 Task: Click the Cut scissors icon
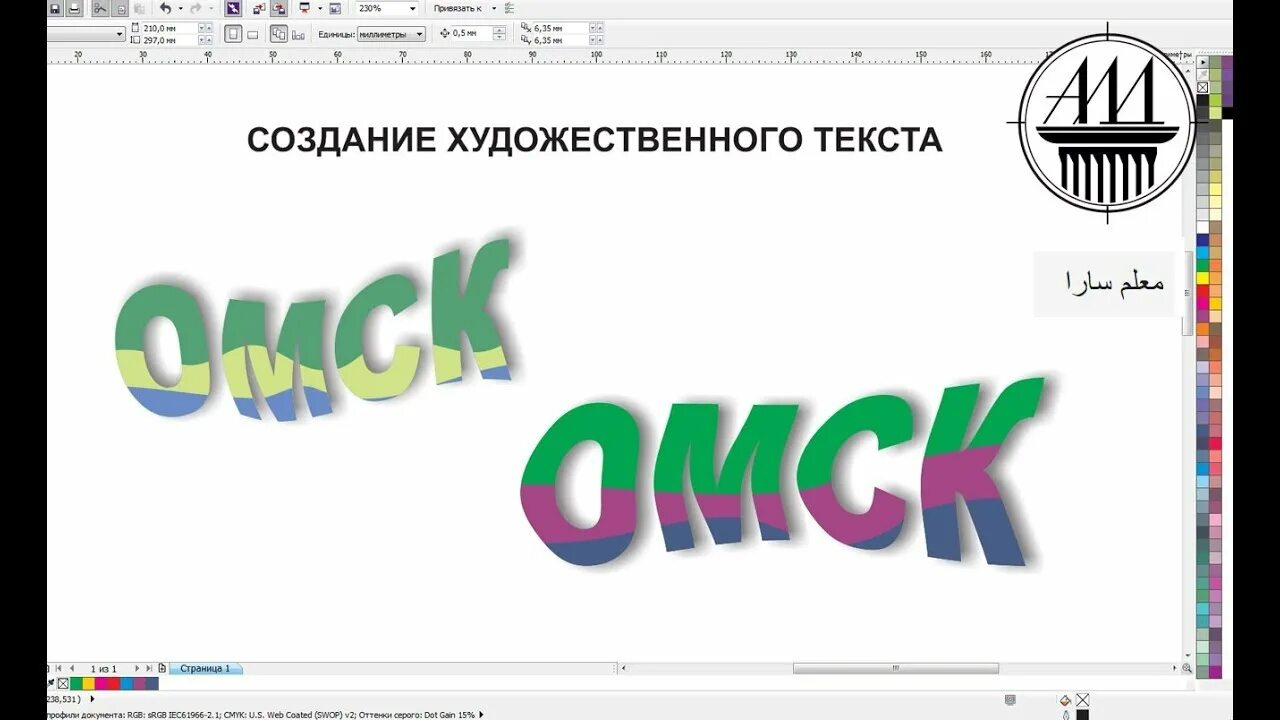coord(100,9)
